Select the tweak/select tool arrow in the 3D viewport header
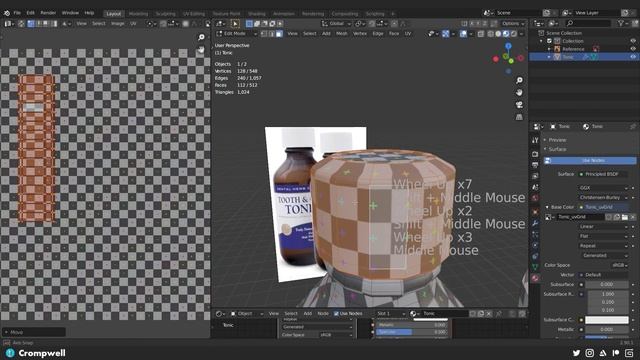640x360 pixels. [235, 24]
